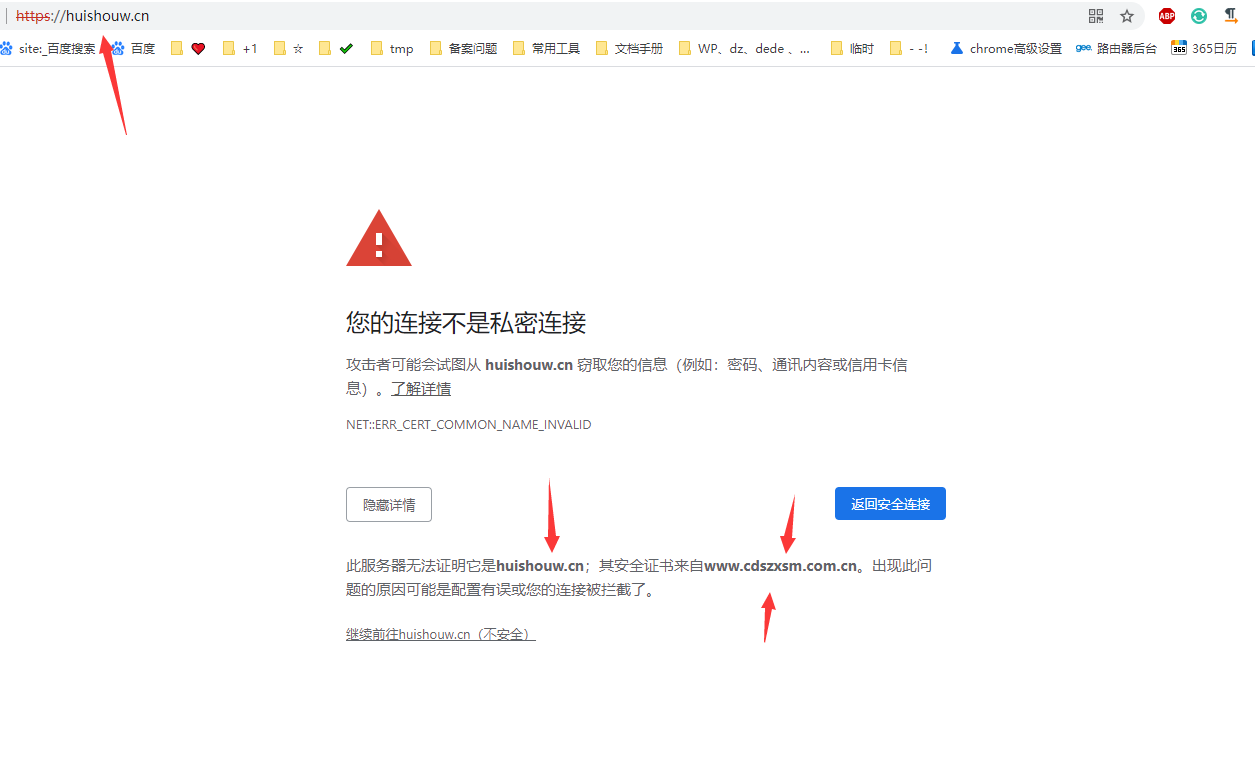Click the QR code generator icon

(1096, 15)
